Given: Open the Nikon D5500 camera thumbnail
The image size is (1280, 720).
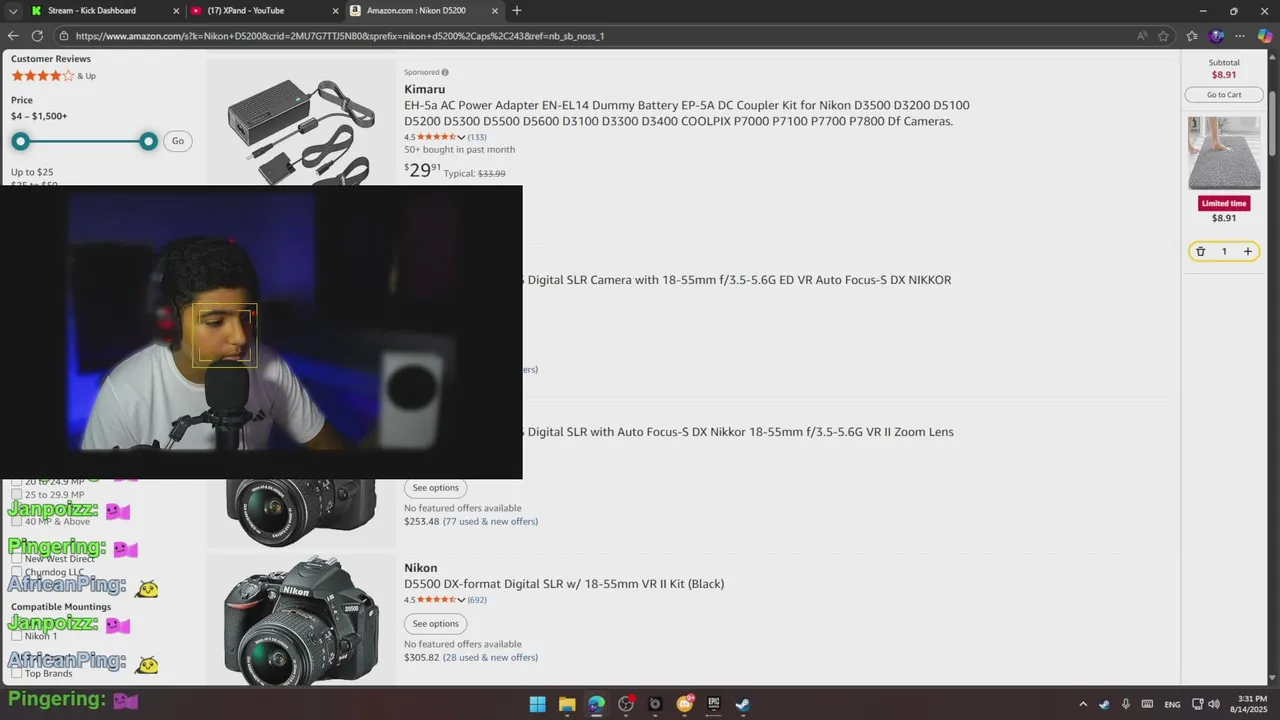Looking at the screenshot, I should point(300,622).
